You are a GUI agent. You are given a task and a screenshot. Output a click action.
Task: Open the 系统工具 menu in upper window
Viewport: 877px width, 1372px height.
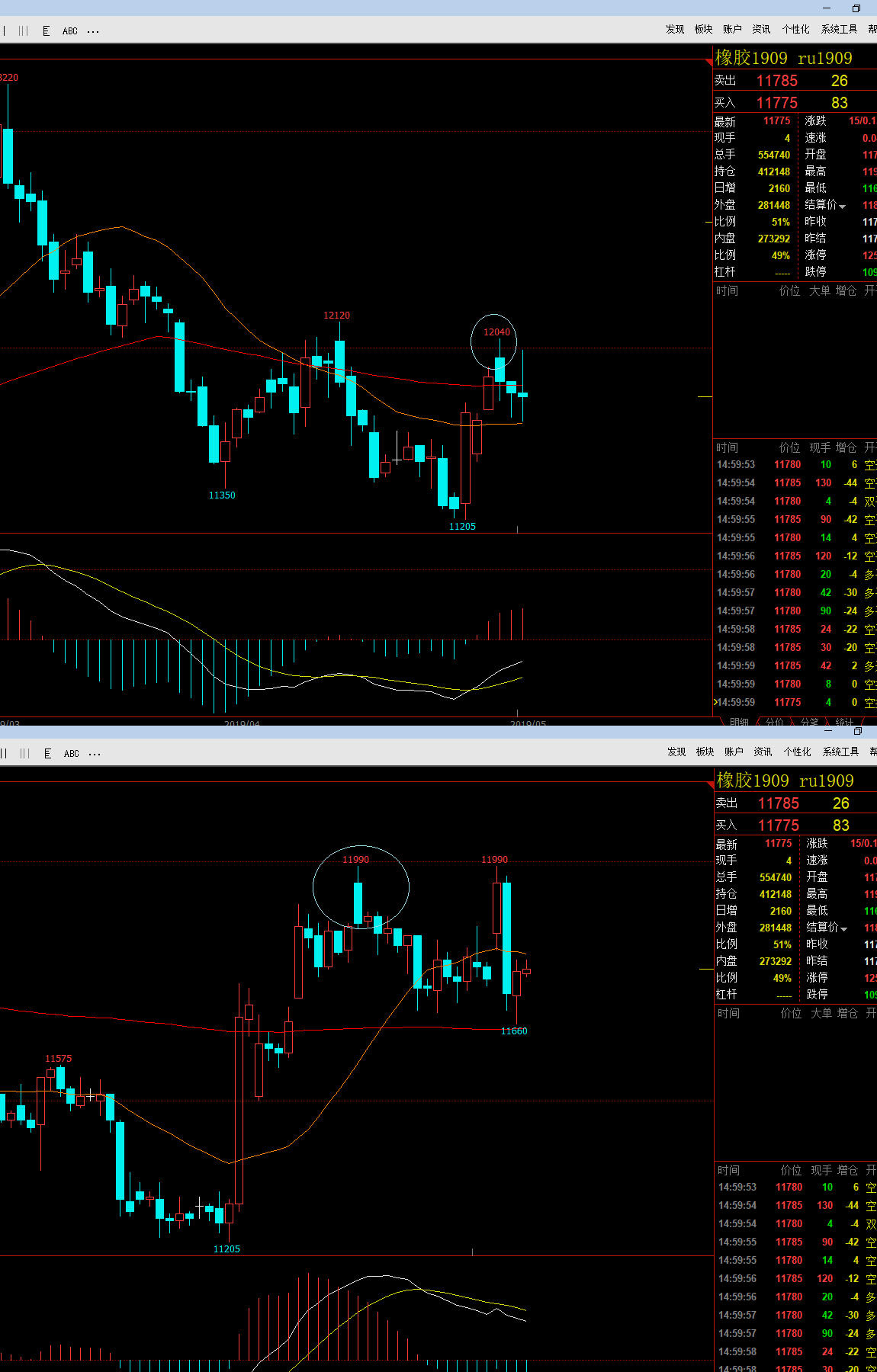(839, 29)
